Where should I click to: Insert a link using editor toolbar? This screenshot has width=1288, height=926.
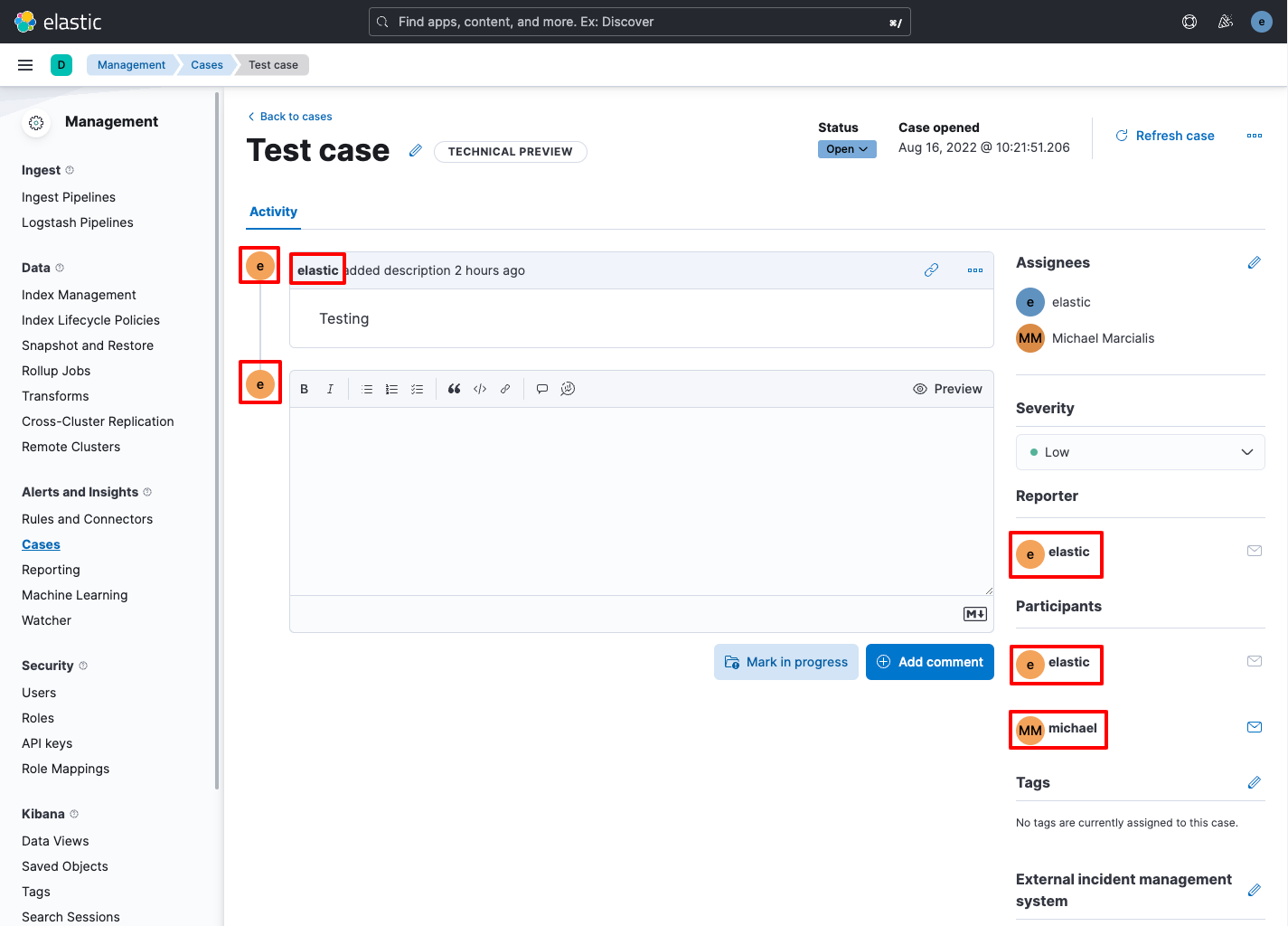(505, 389)
